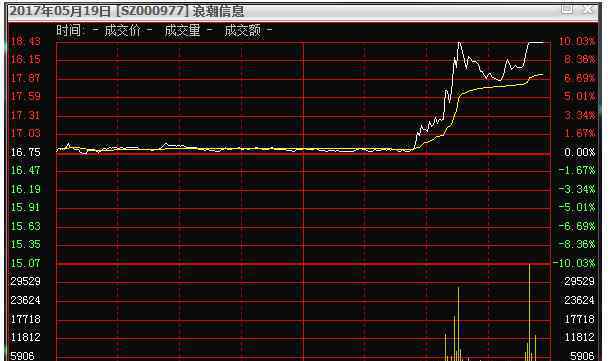The height and width of the screenshot is (361, 609).
Task: Click the flat limit-up segment of the white line
Action: (536, 42)
